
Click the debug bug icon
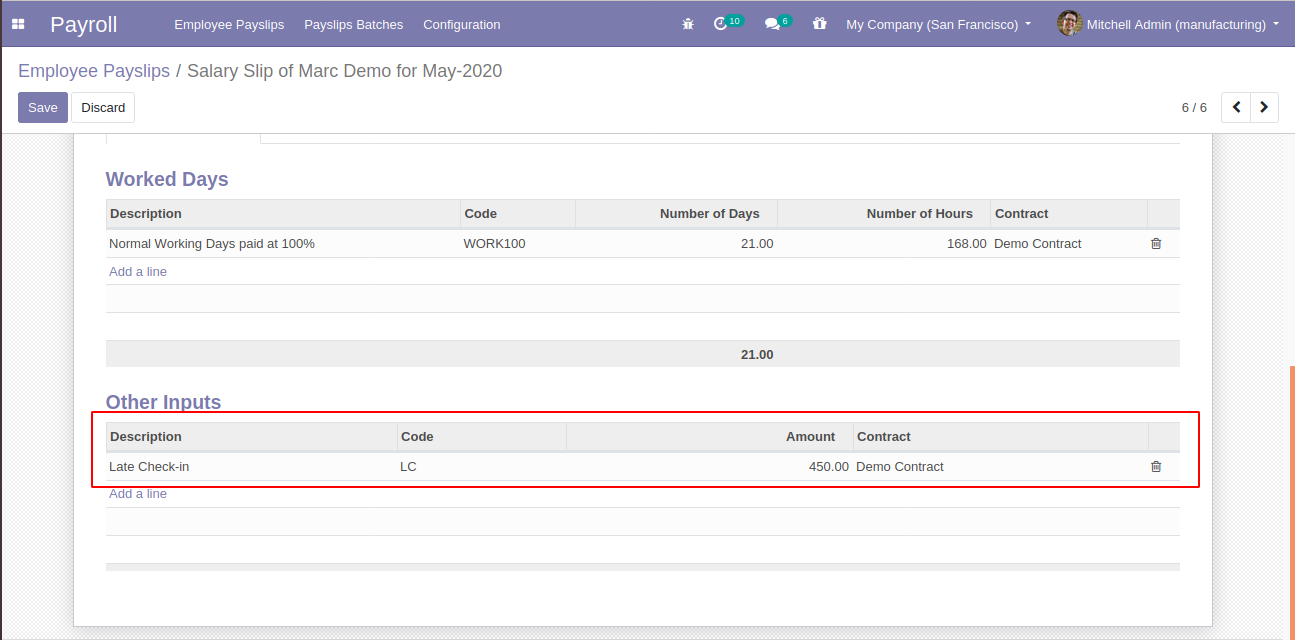[x=688, y=24]
